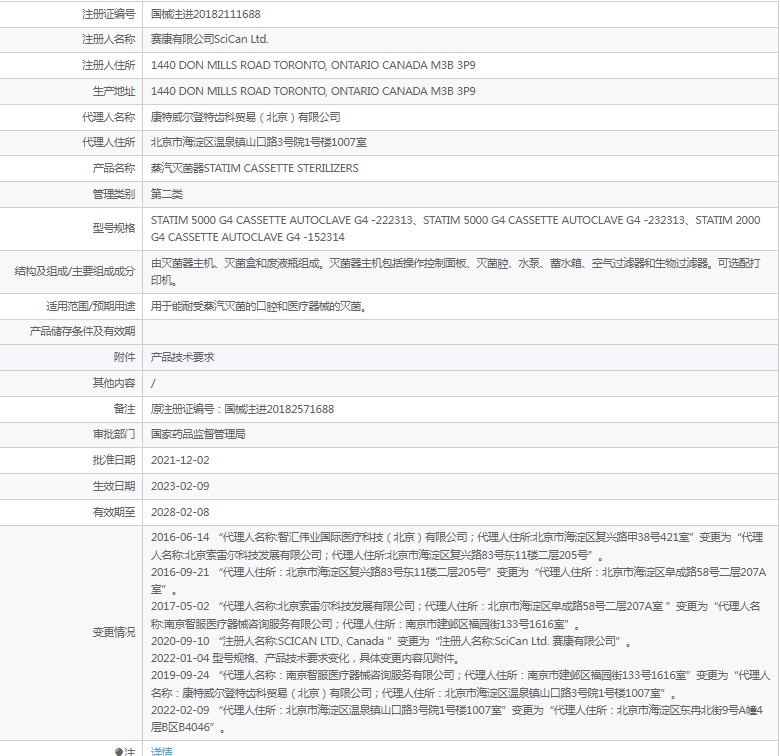
Task: Click the 2022-02-09 agent address change entry
Action: coord(457,718)
